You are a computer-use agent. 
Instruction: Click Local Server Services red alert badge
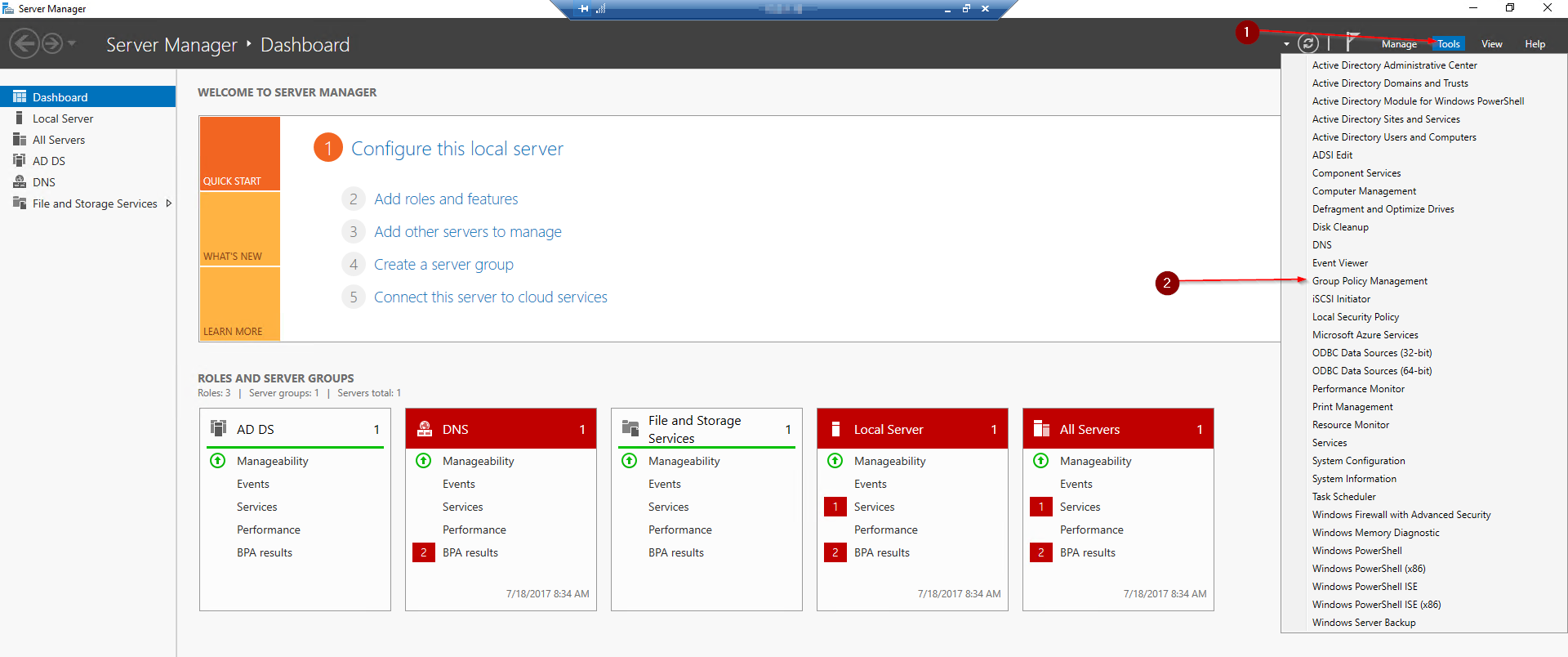[x=835, y=507]
